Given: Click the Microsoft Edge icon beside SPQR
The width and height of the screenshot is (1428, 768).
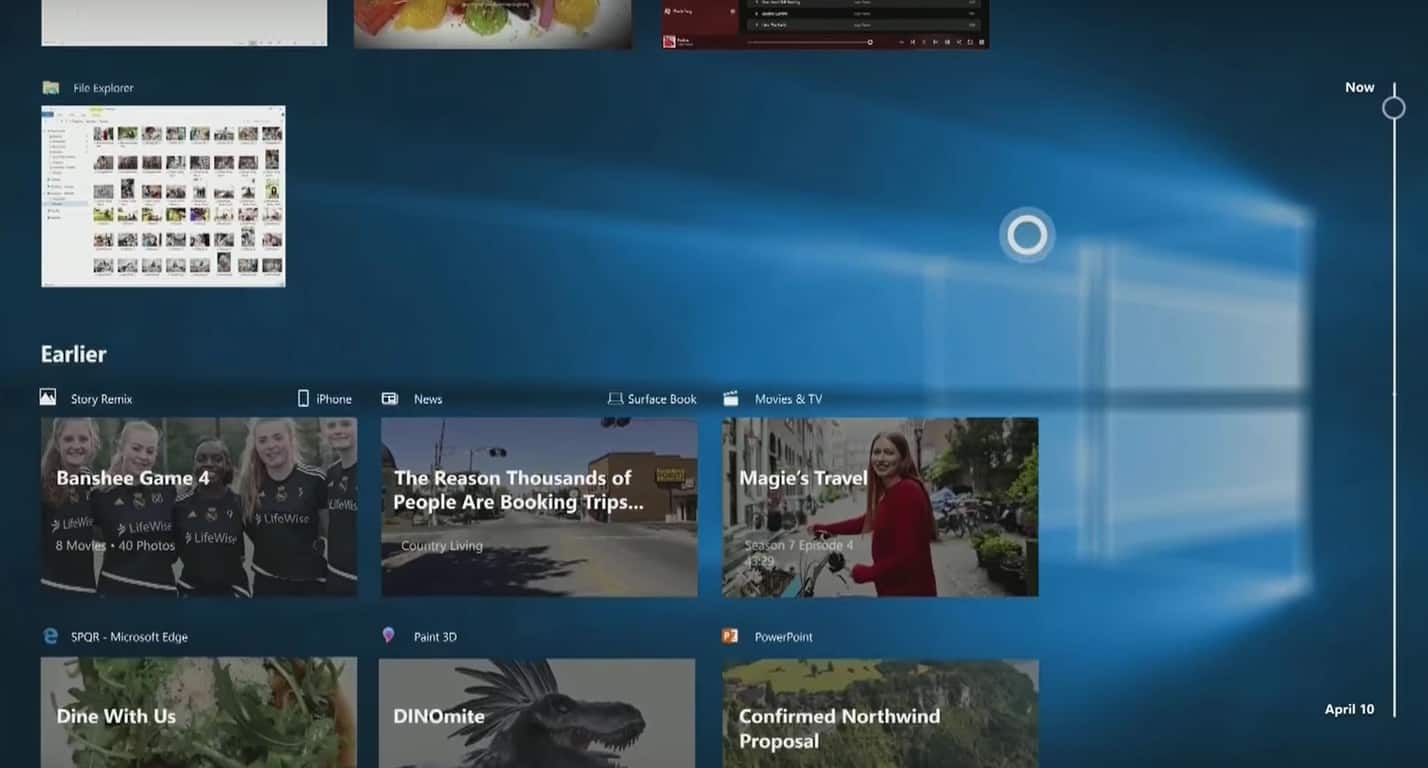Looking at the screenshot, I should [50, 636].
